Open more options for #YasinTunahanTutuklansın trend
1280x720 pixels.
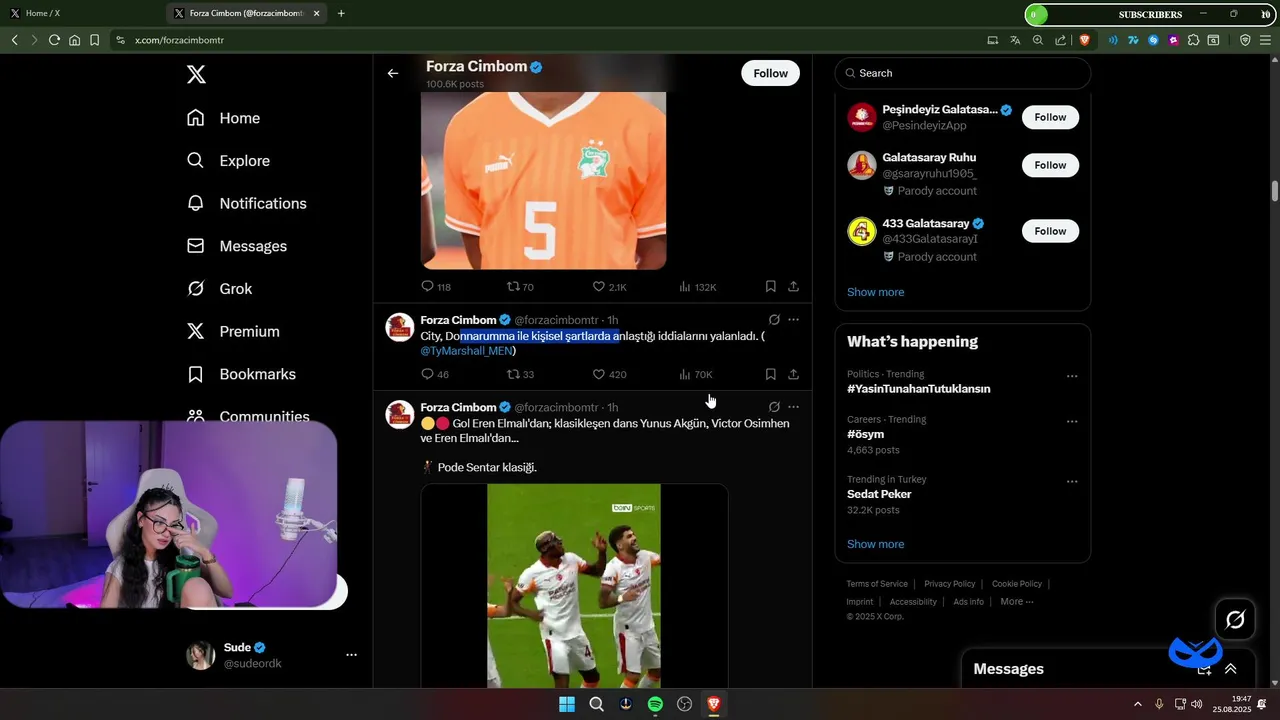[1072, 376]
